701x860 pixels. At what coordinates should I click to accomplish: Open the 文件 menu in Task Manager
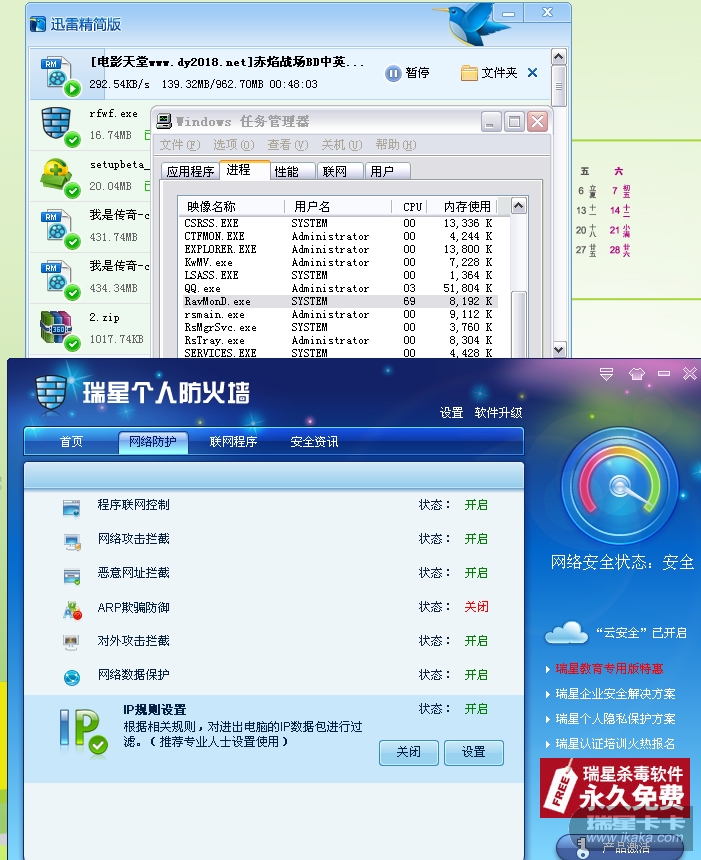179,145
